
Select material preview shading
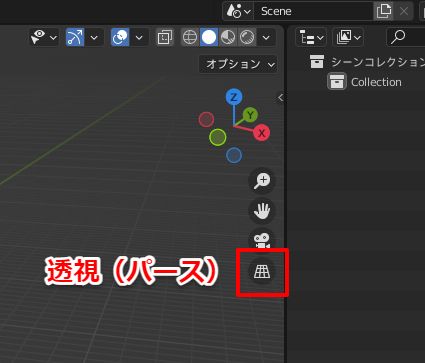[x=228, y=37]
